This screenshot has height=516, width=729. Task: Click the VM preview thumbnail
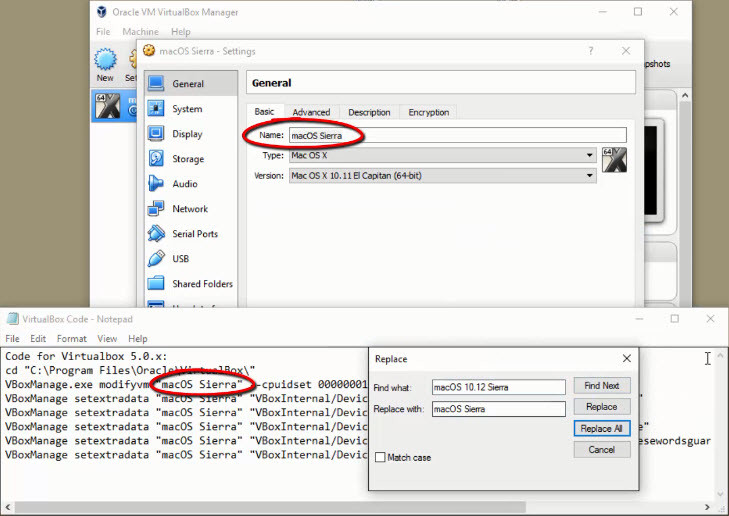point(653,170)
